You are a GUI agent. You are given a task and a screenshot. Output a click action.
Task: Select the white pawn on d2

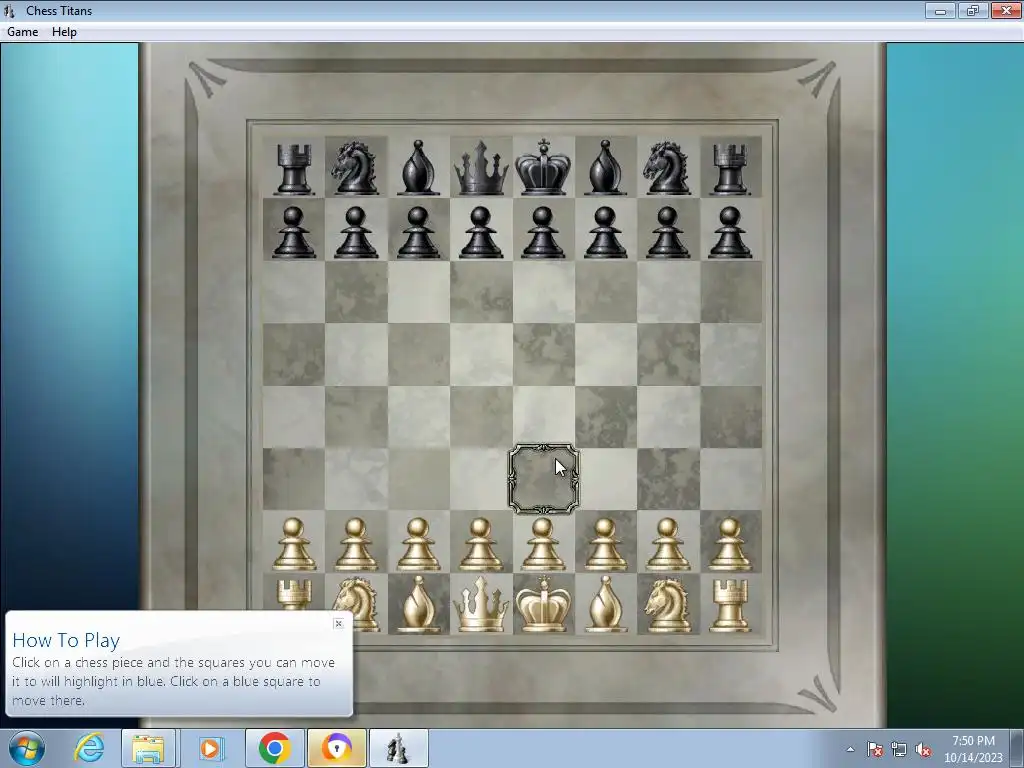click(481, 545)
